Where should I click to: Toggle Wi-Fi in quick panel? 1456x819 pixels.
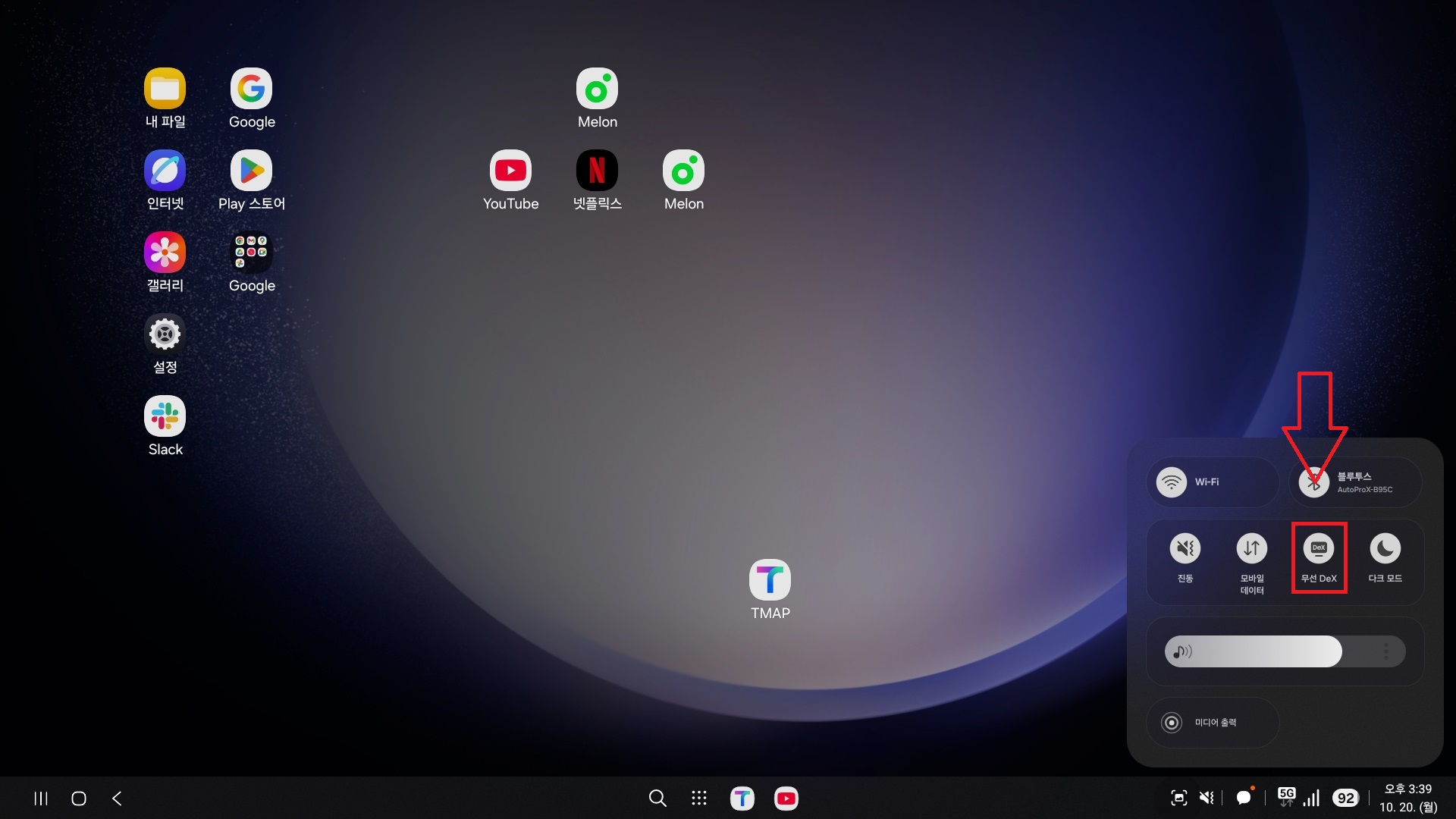[1172, 482]
